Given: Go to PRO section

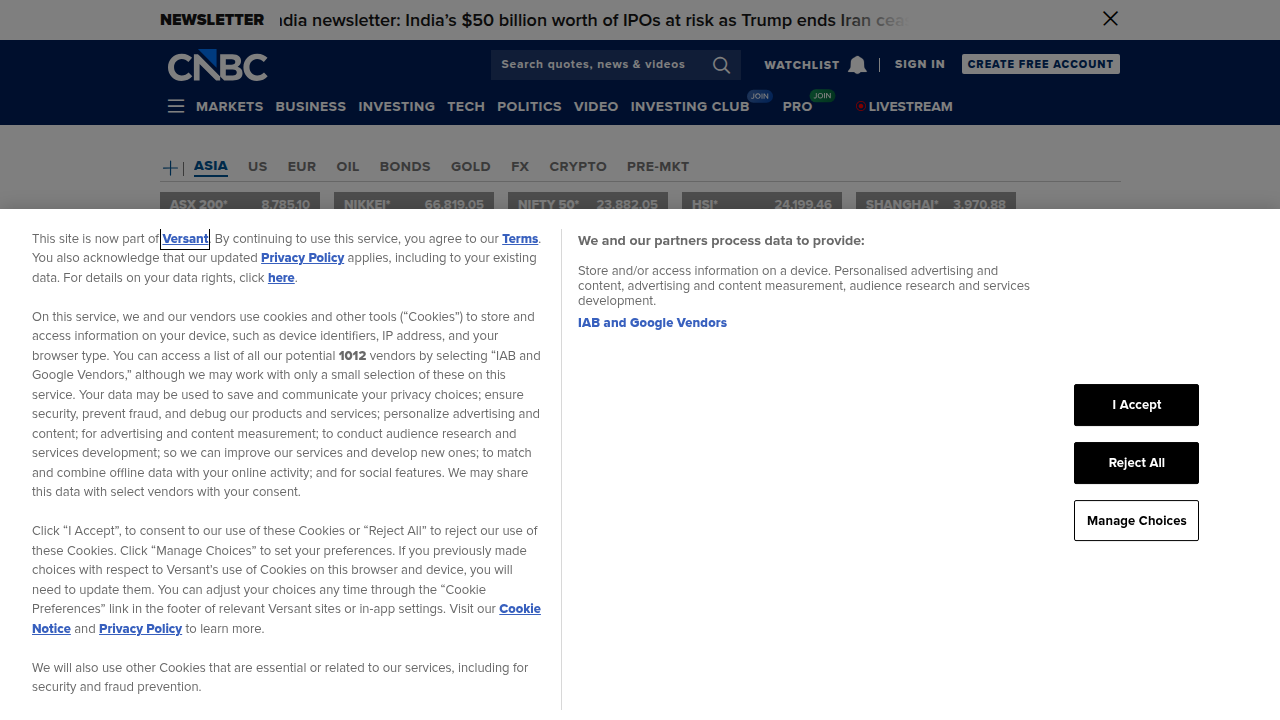Looking at the screenshot, I should click(798, 107).
